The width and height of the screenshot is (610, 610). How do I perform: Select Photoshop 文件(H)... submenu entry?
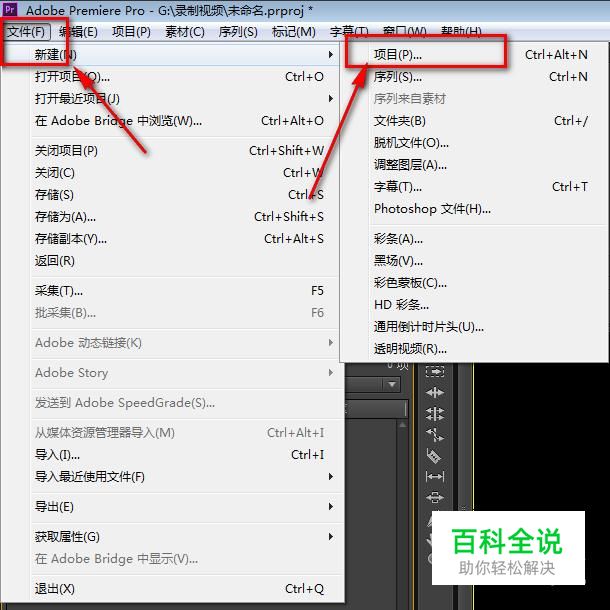coord(474,209)
